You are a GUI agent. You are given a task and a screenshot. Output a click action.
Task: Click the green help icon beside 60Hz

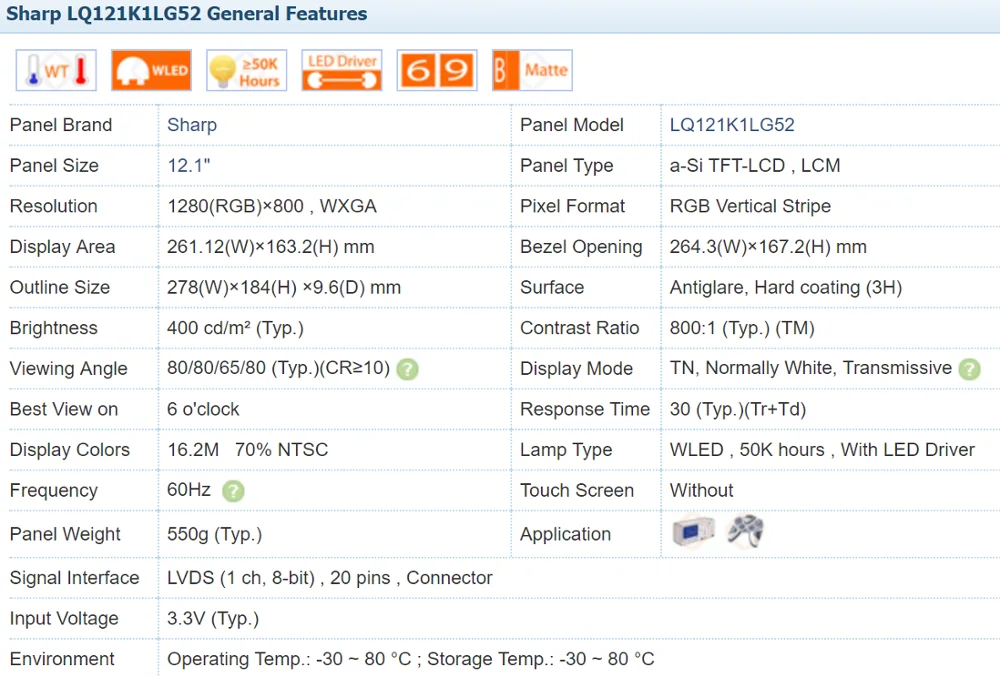coord(233,491)
